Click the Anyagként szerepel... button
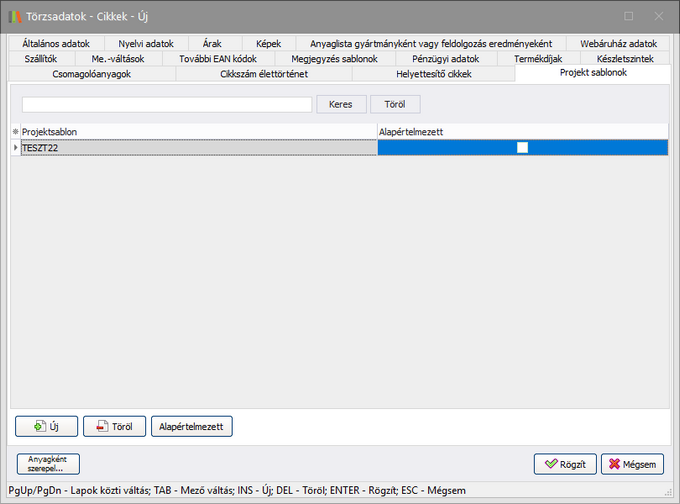The width and height of the screenshot is (680, 504). coord(48,463)
